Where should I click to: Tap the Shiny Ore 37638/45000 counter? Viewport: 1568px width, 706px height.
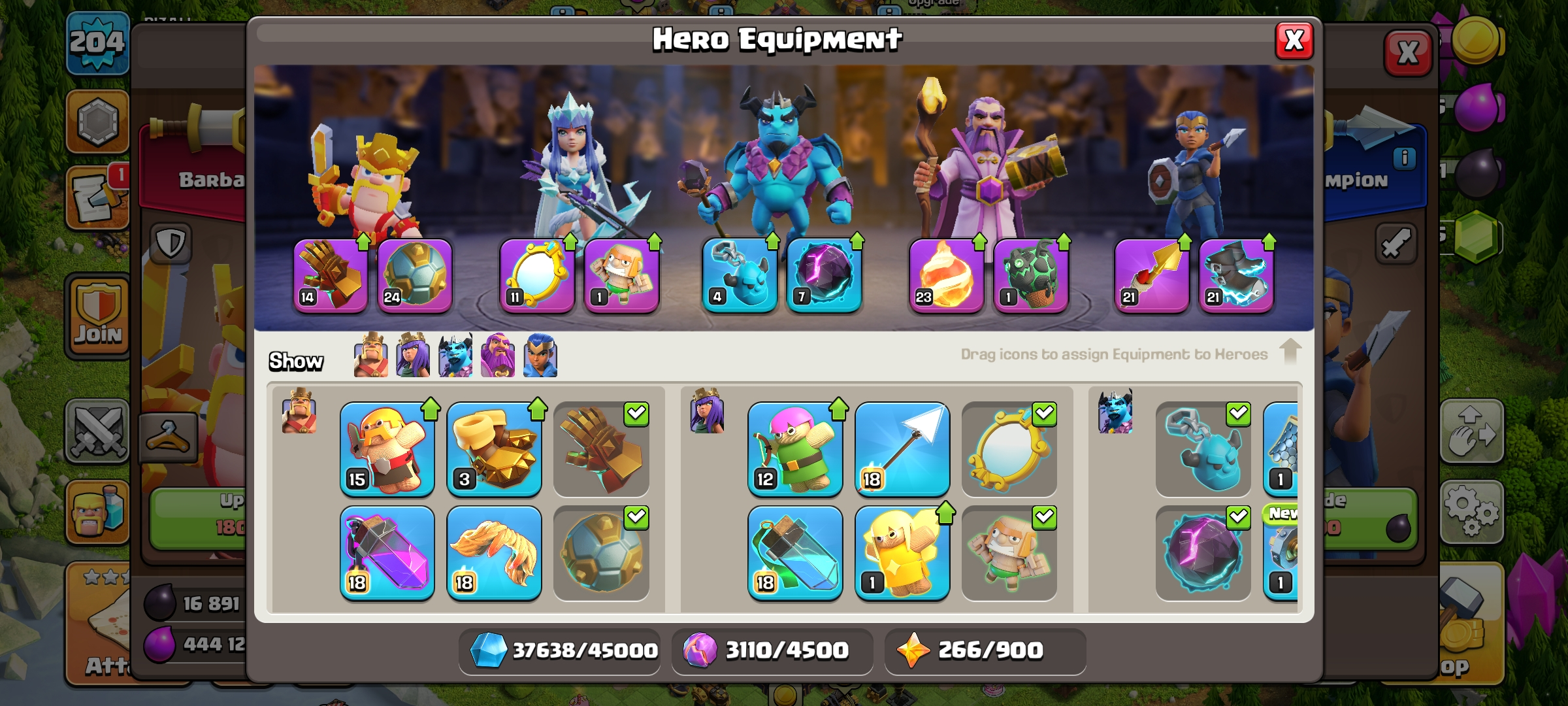[561, 650]
